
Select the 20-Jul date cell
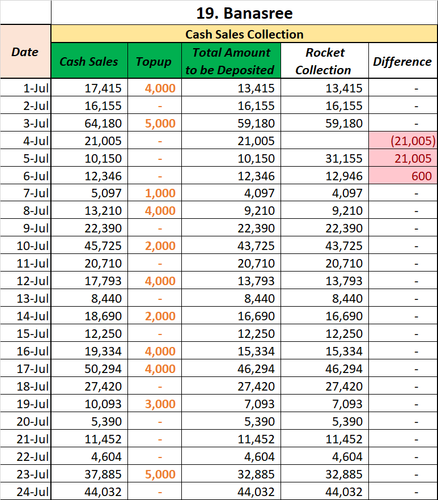point(25,421)
